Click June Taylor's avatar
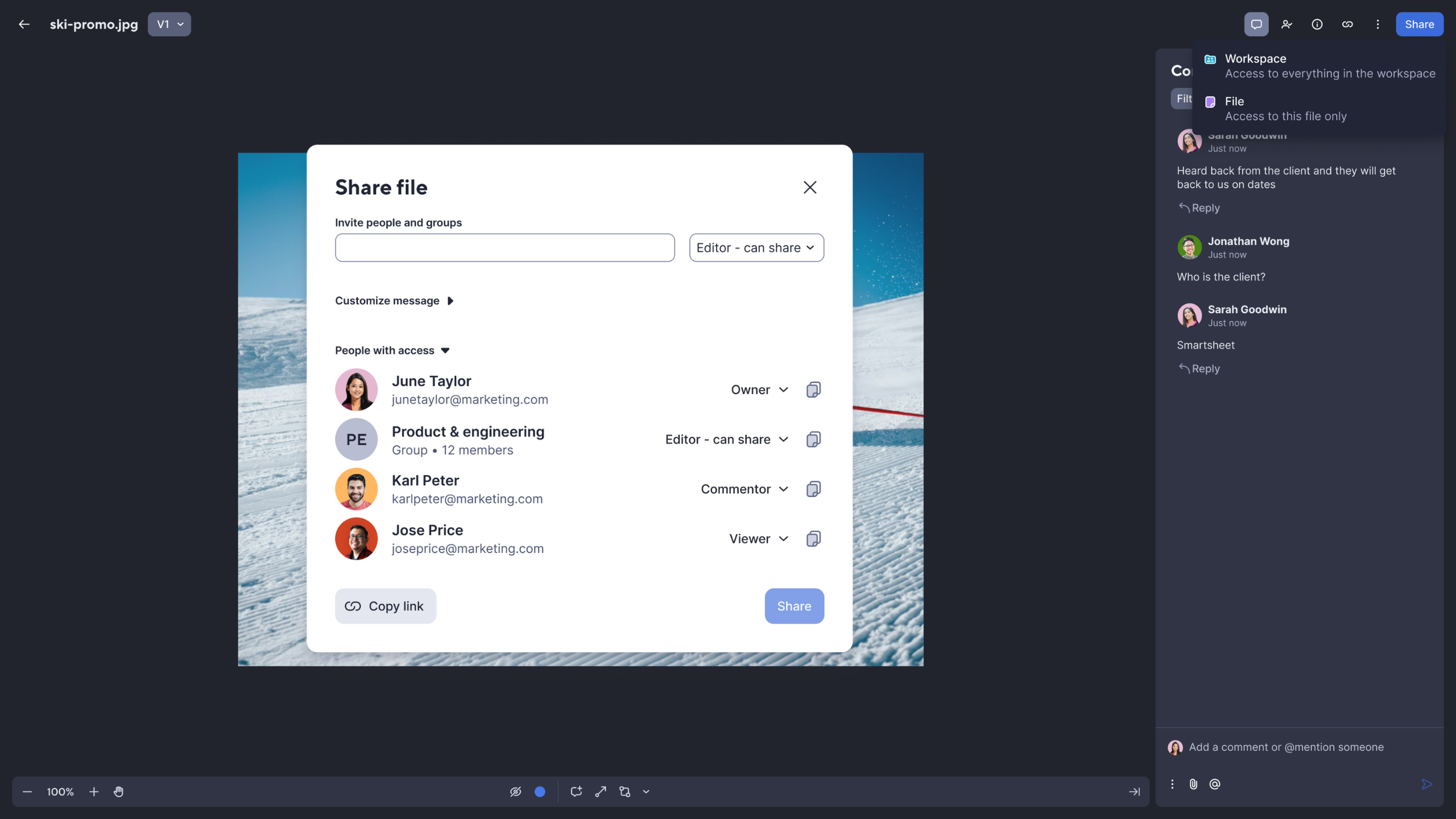Image resolution: width=1456 pixels, height=819 pixels. coord(356,390)
